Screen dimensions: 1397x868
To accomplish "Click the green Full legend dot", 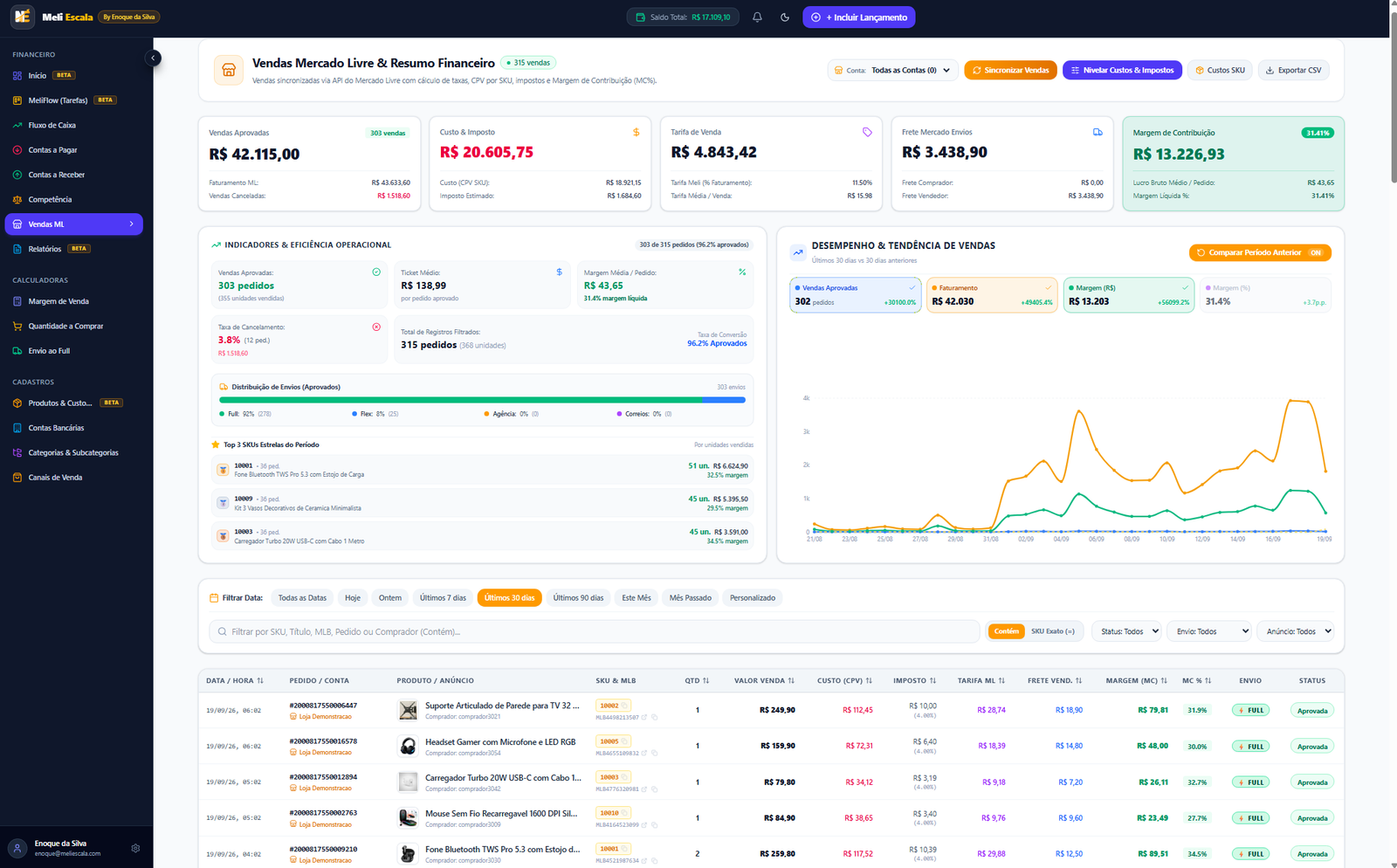I will point(222,414).
